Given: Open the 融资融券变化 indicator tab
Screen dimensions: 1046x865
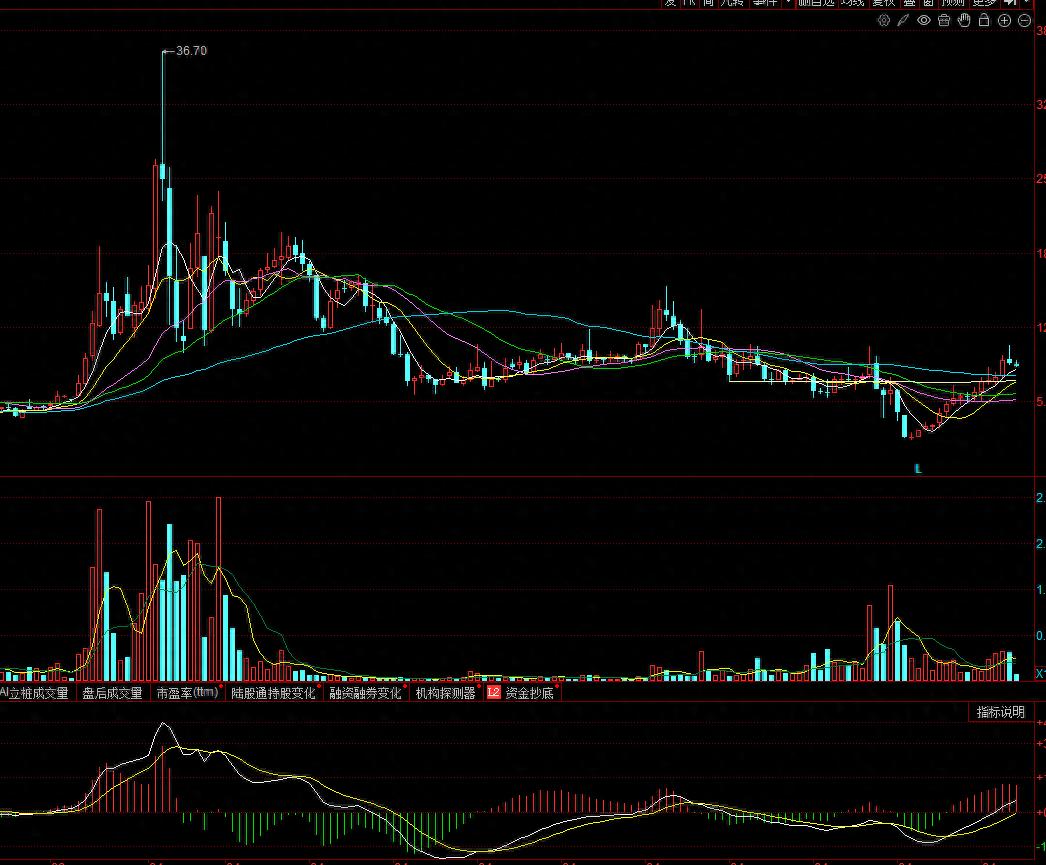Looking at the screenshot, I should tap(366, 693).
